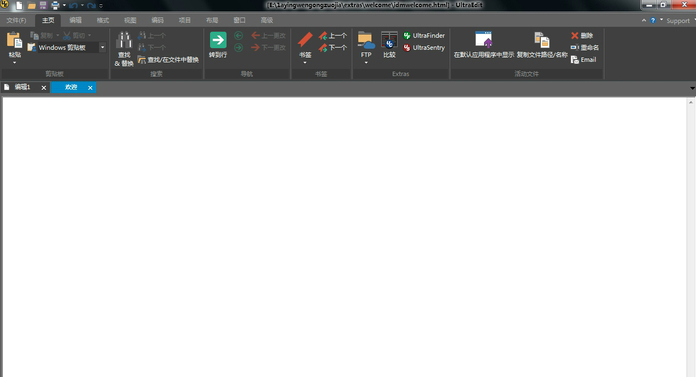696x377 pixels.
Task: Launch the Compare (比较) tool icon
Action: (389, 40)
